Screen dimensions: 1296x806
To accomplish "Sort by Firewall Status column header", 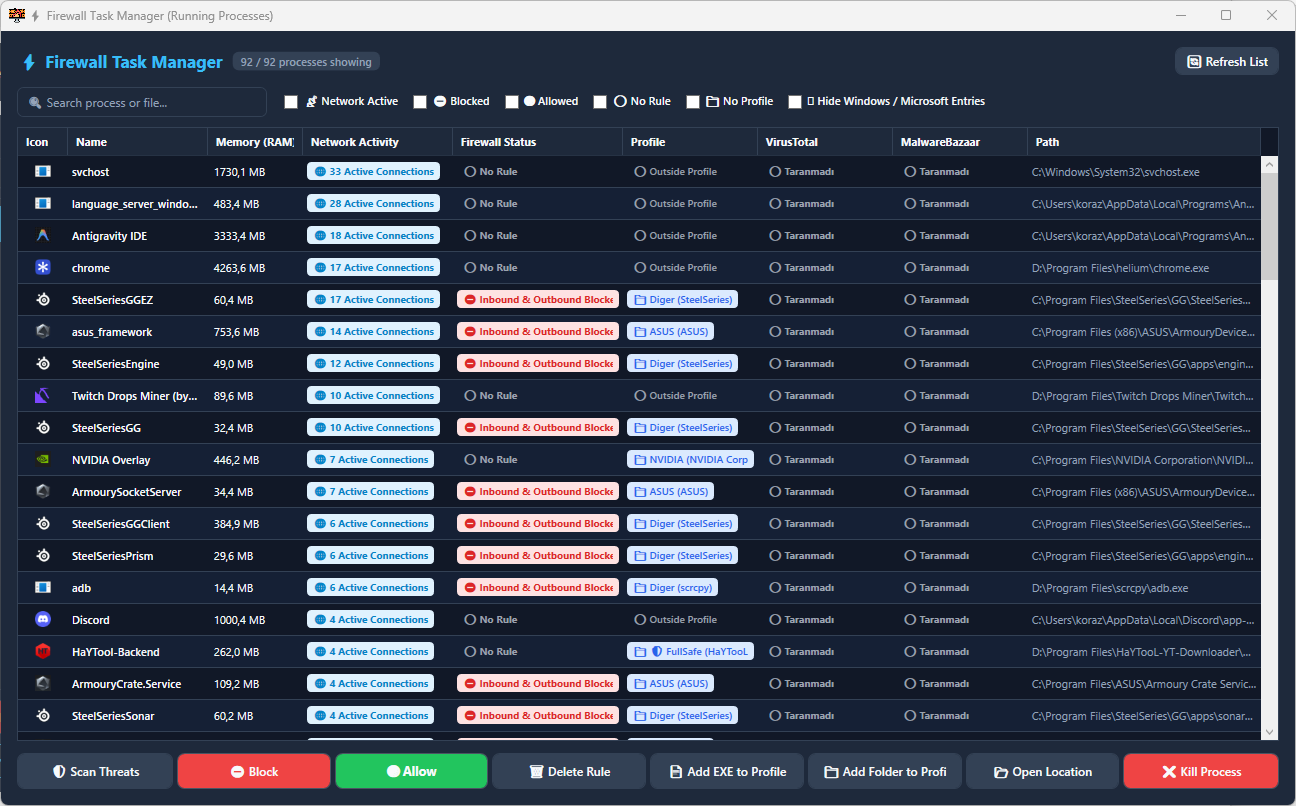I will [x=537, y=142].
